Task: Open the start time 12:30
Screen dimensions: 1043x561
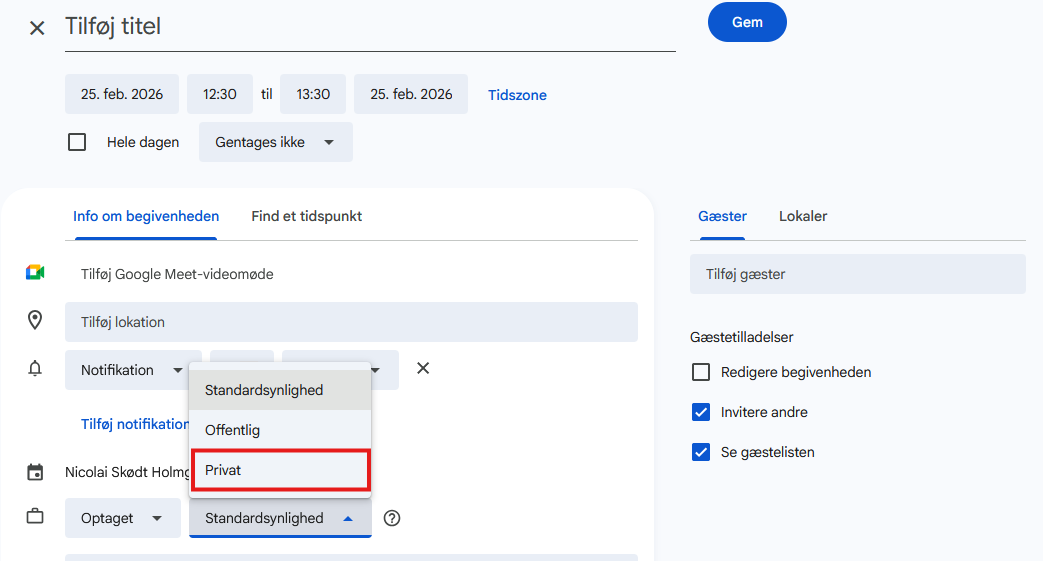Action: point(220,94)
